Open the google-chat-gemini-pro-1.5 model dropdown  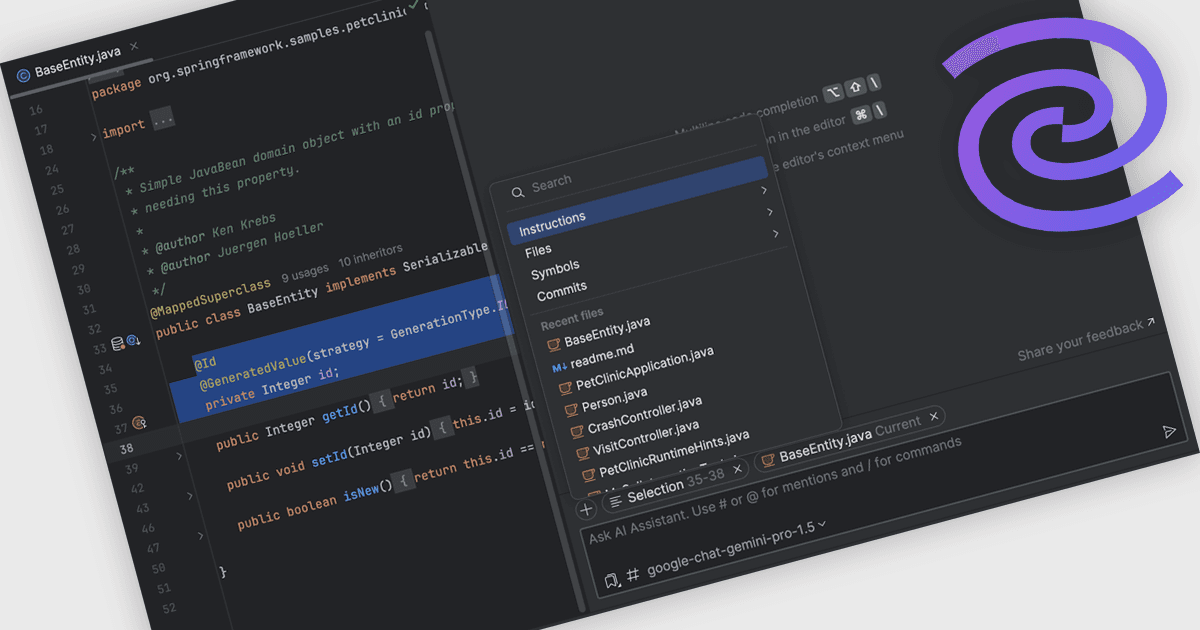pos(738,547)
